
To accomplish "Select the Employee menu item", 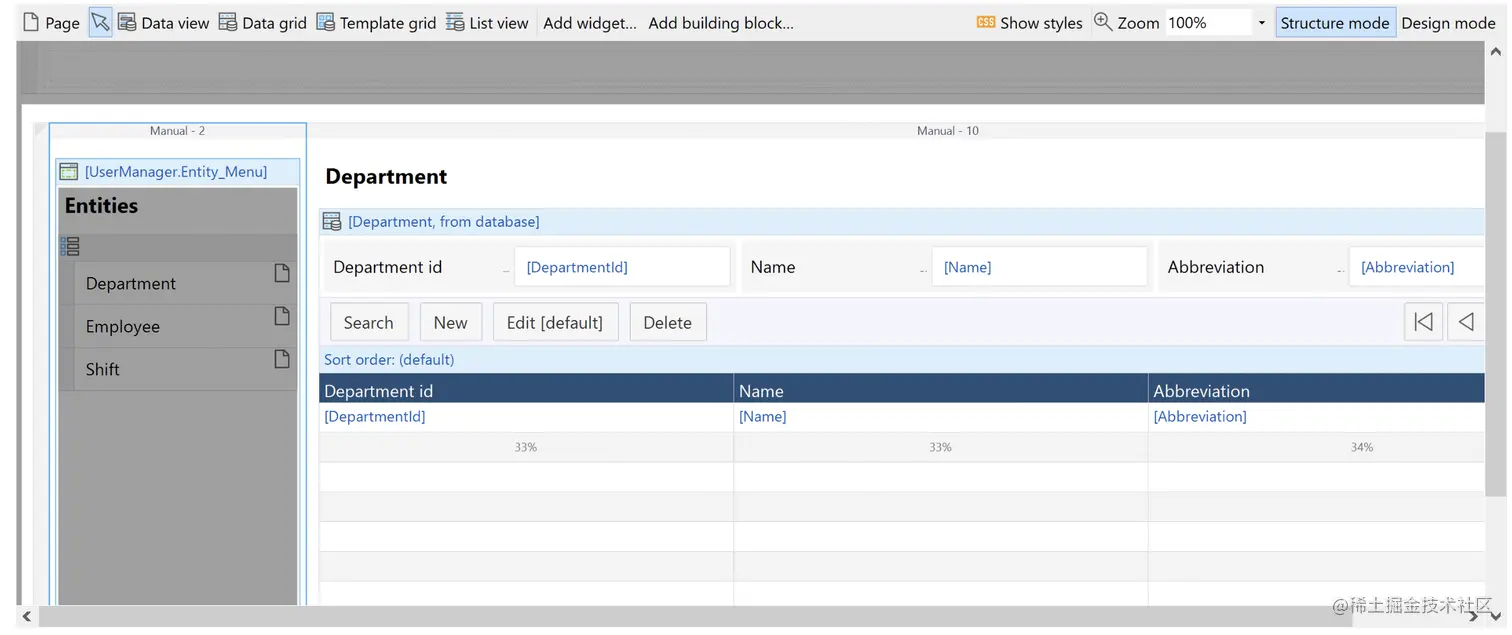I will [x=123, y=327].
